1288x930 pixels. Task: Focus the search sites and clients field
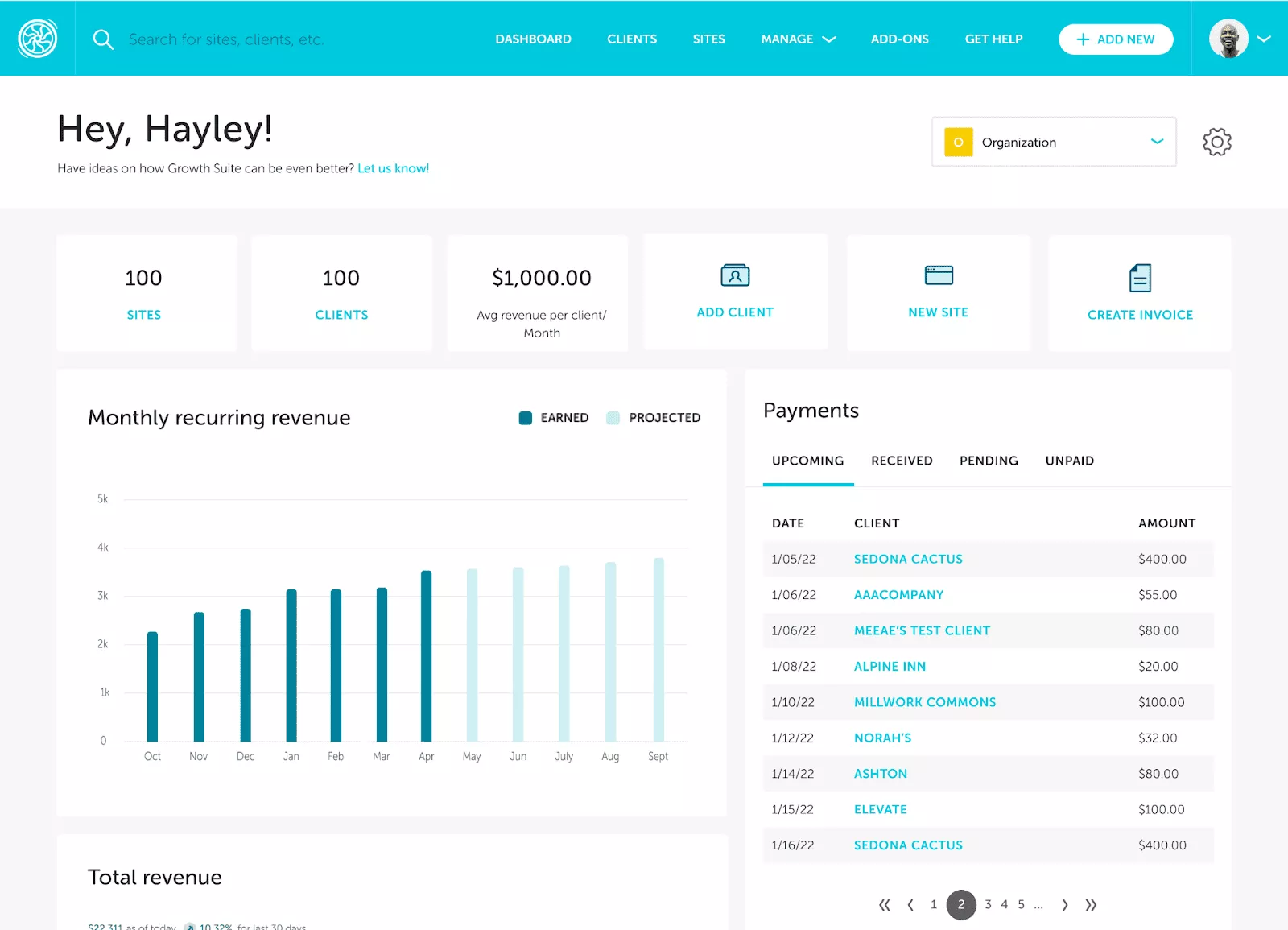click(x=226, y=39)
